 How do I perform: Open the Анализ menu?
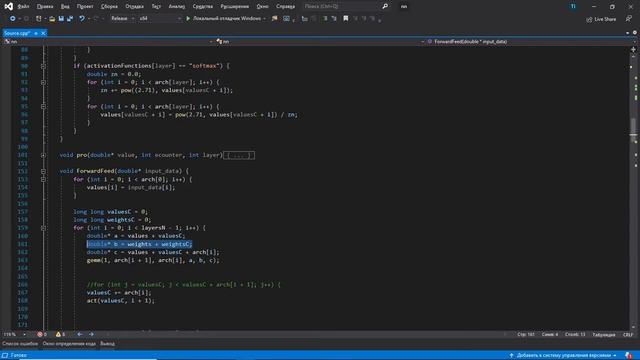coord(176,7)
